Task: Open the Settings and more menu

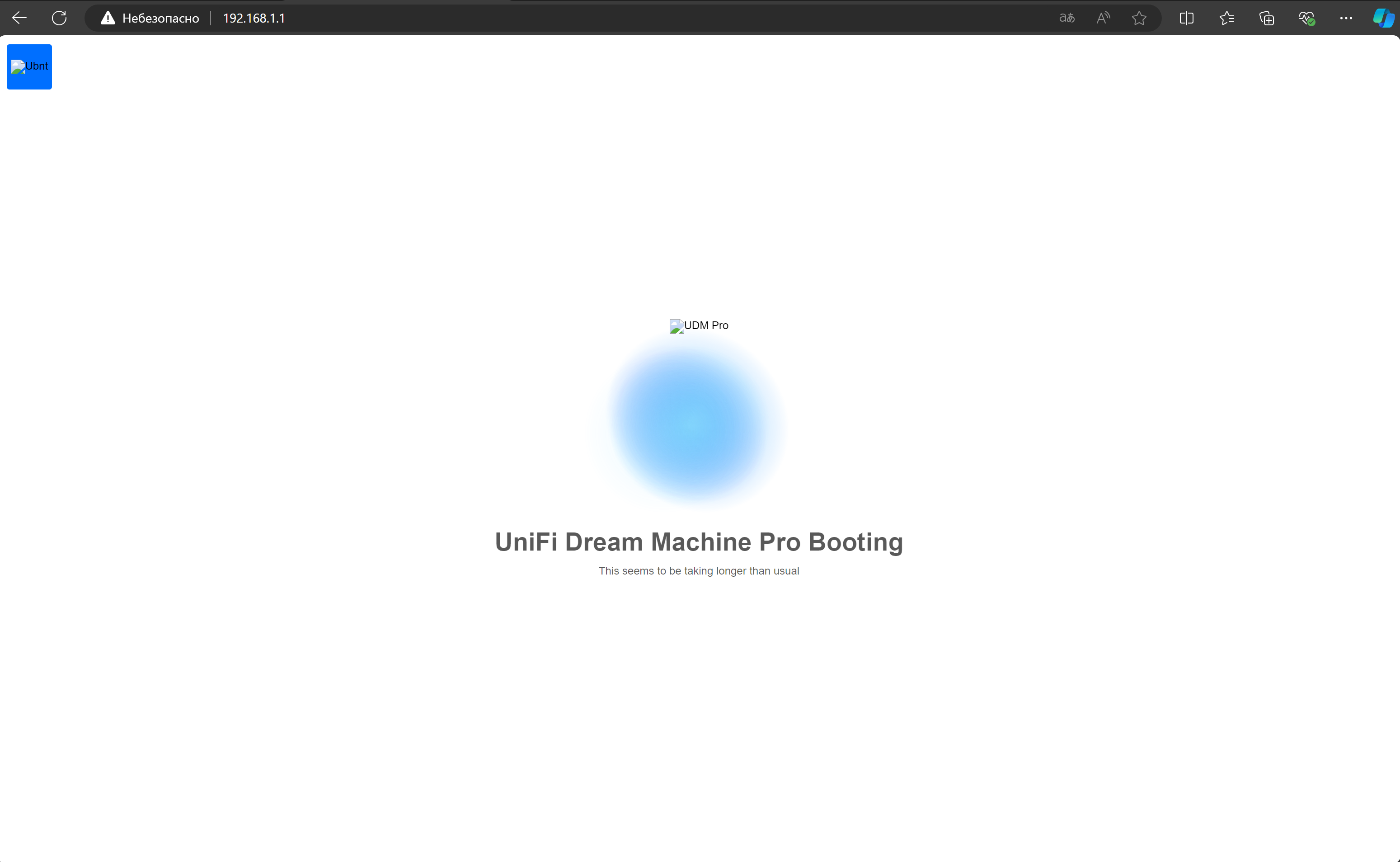Action: click(1346, 18)
